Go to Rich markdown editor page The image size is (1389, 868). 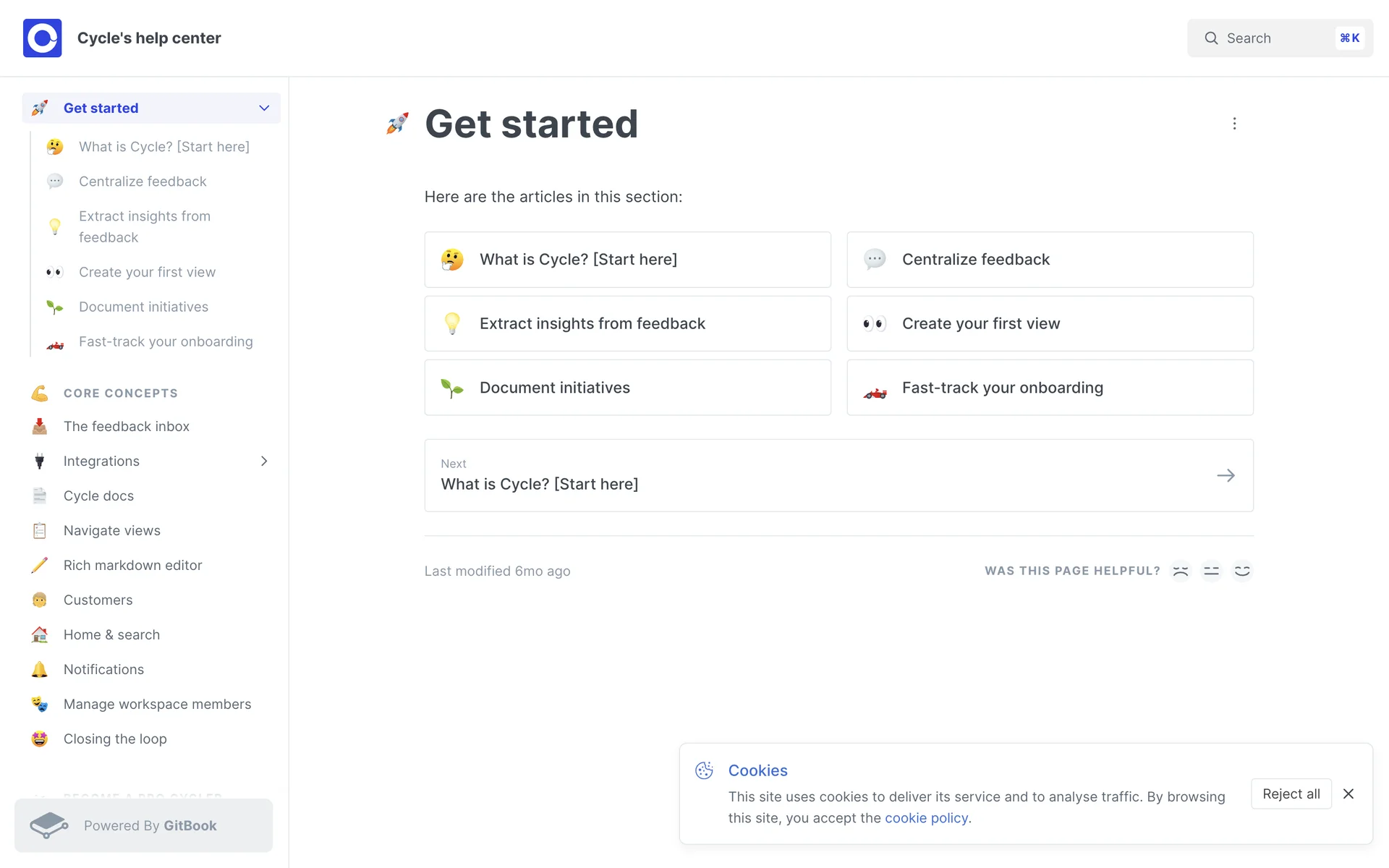[132, 565]
